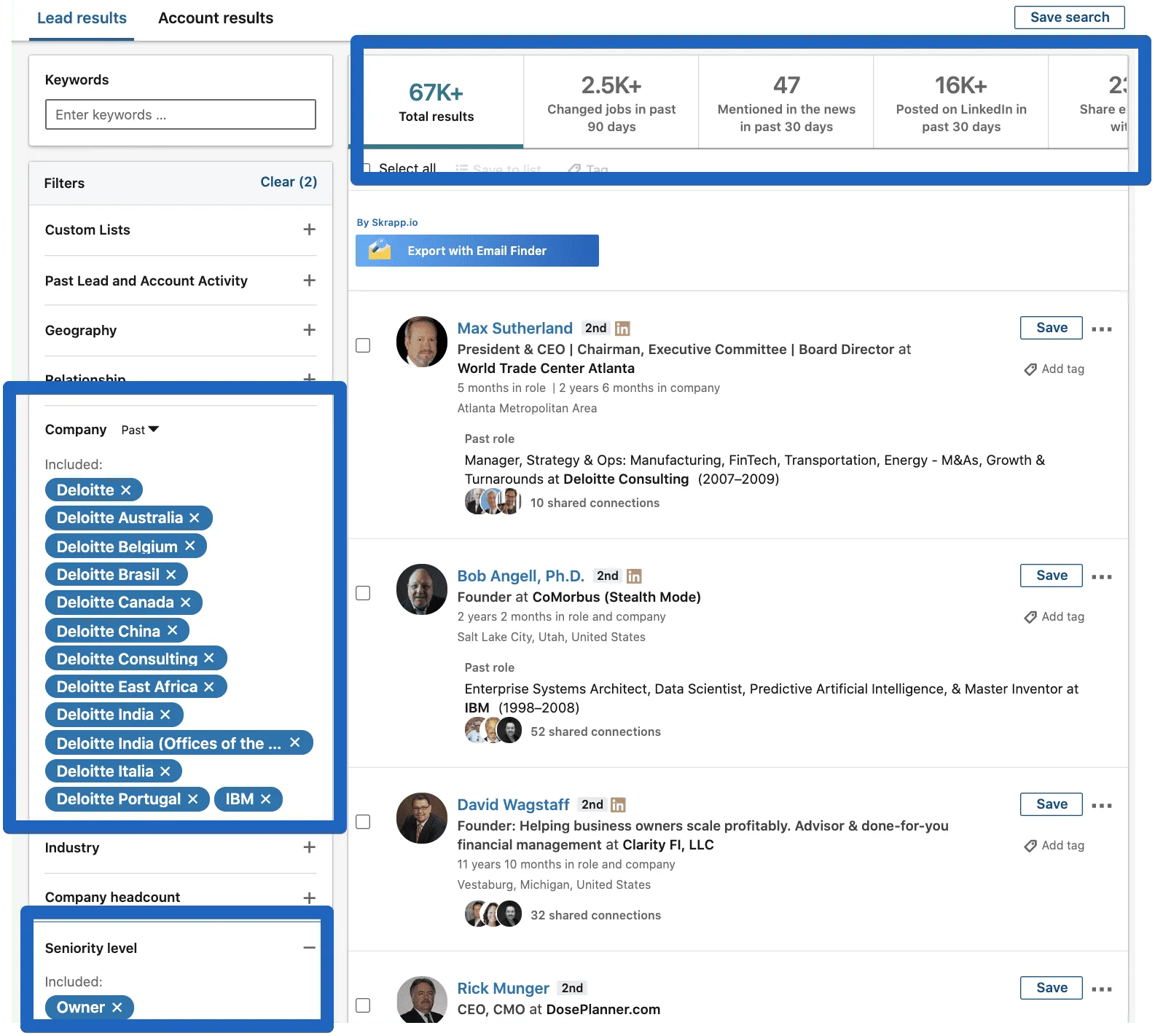The image size is (1155, 1036).
Task: Click the Save search button
Action: point(1069,17)
